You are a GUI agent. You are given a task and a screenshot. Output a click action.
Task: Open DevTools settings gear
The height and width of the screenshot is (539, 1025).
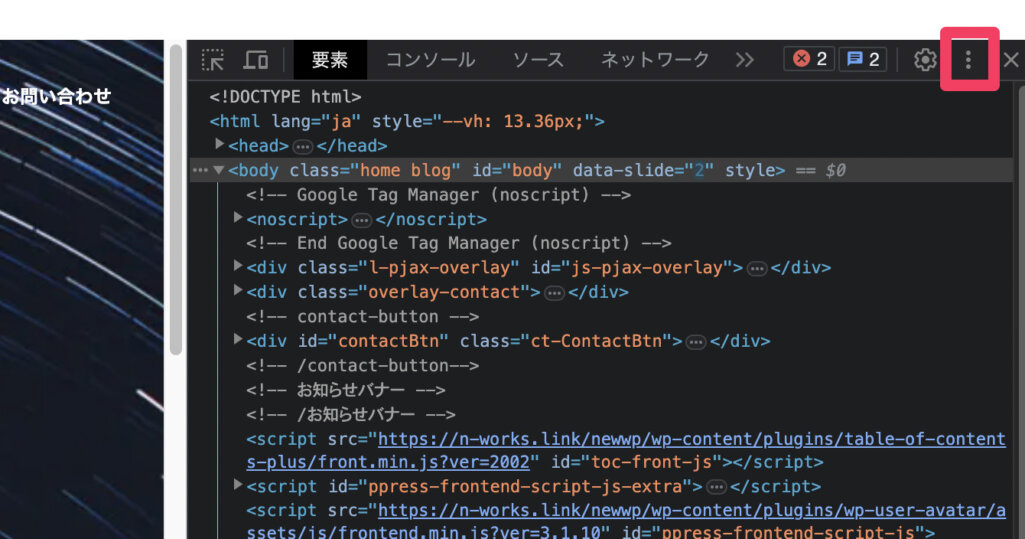tap(925, 60)
